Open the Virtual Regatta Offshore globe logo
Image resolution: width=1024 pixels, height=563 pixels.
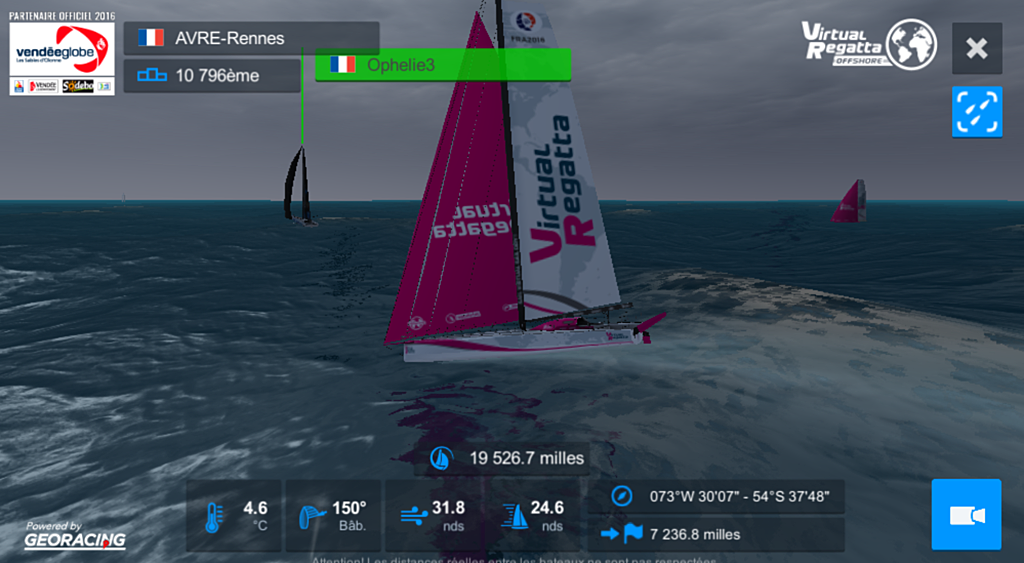pos(870,44)
